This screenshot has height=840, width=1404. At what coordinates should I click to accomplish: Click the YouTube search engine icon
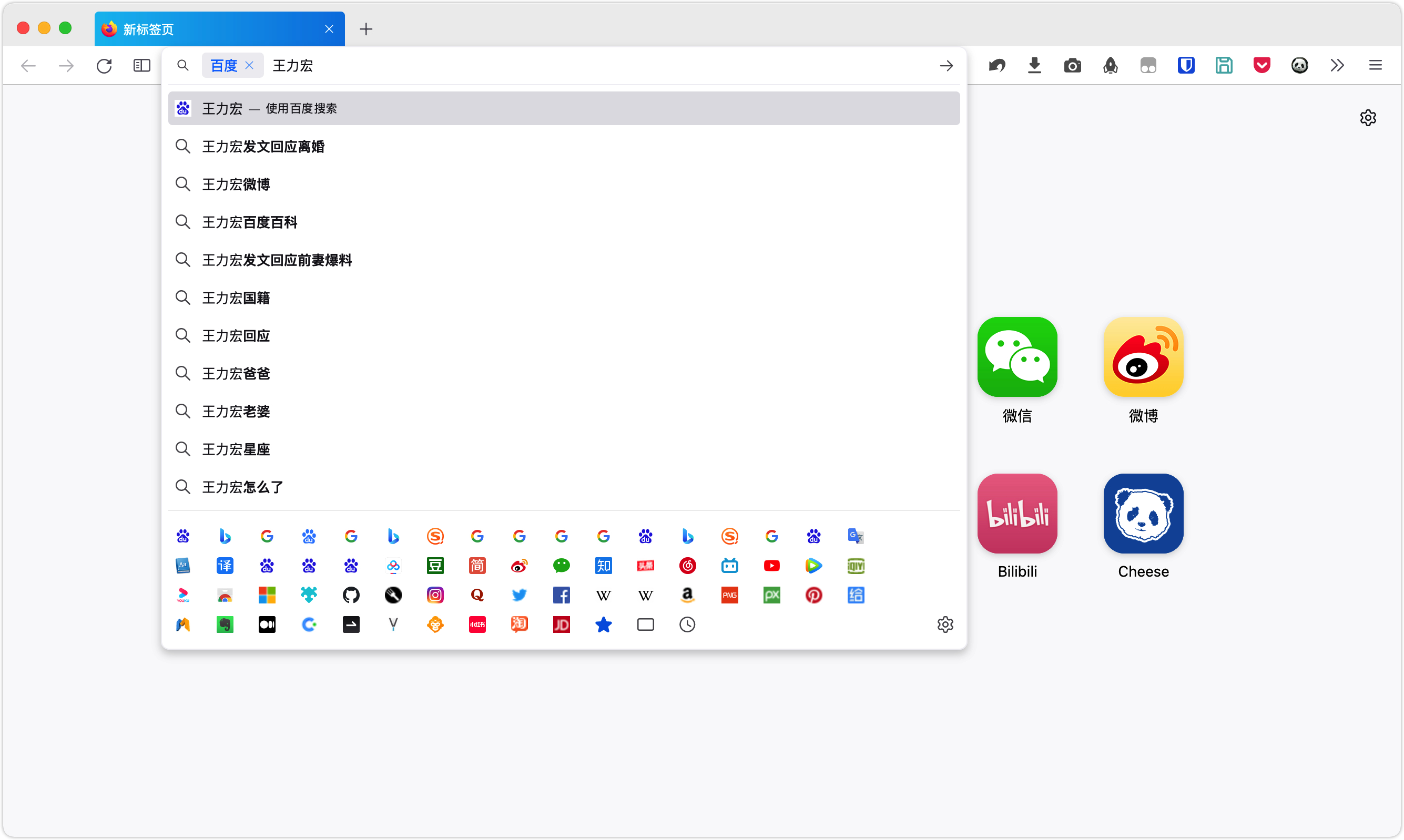(771, 566)
